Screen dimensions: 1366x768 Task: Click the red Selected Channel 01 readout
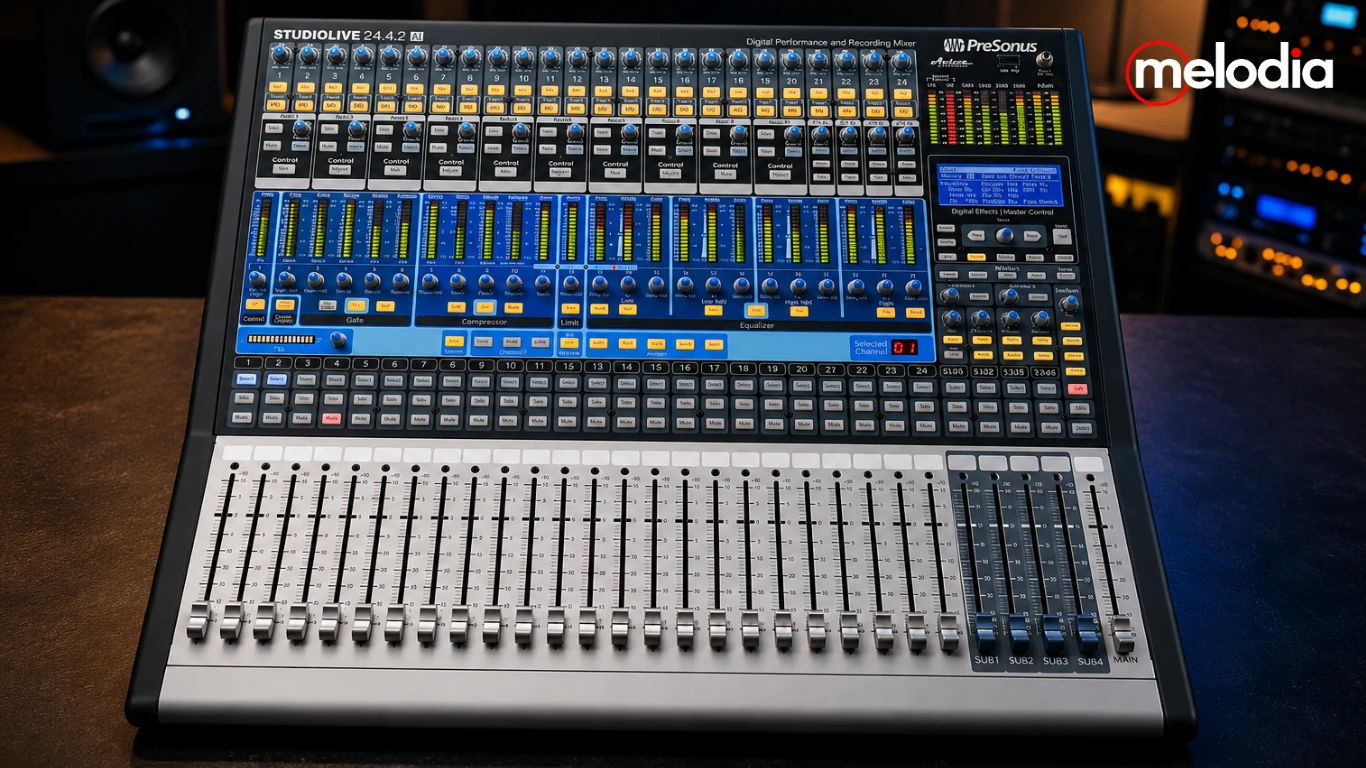[905, 348]
